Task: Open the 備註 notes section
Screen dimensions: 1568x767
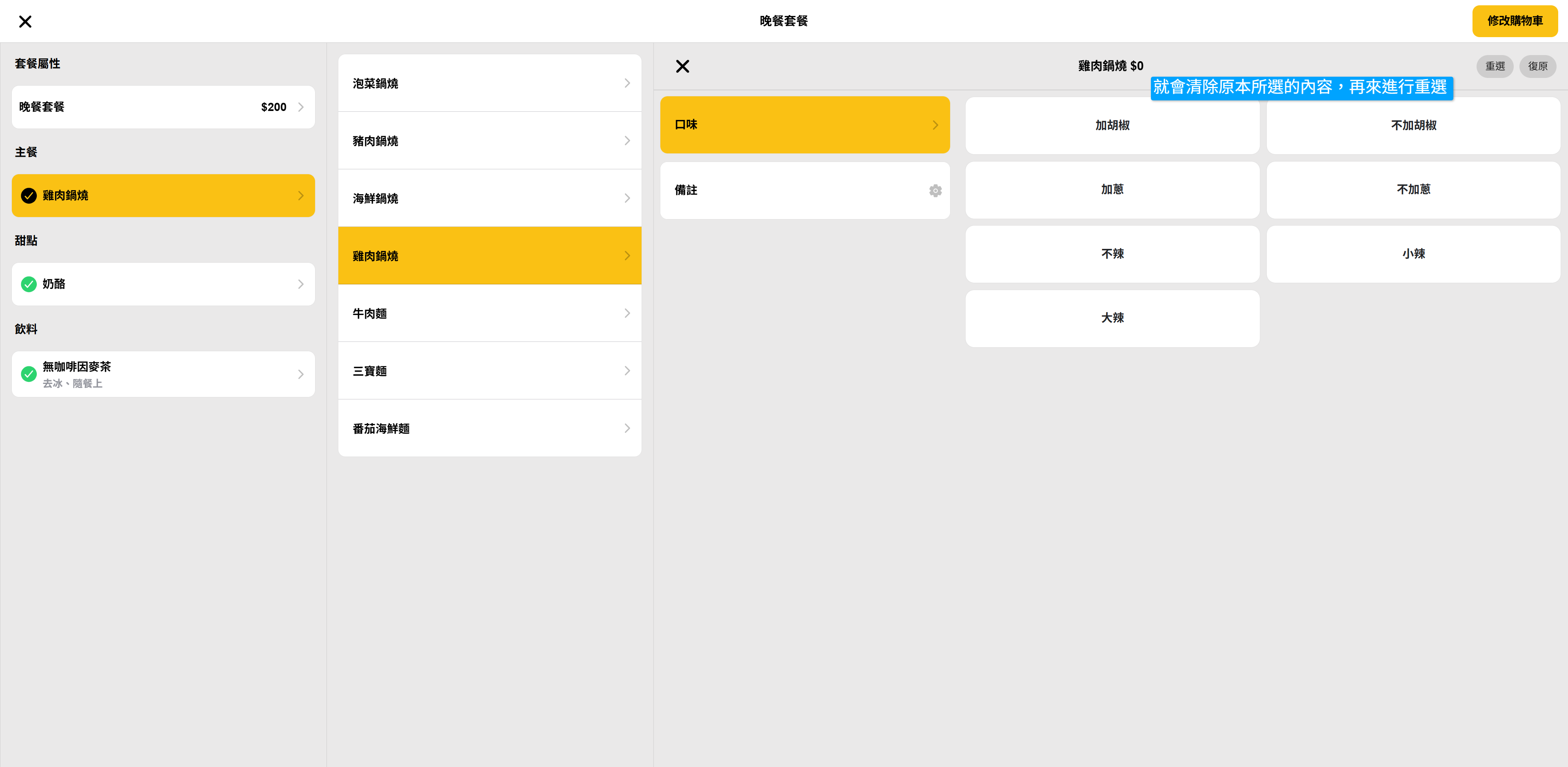Action: pos(791,191)
